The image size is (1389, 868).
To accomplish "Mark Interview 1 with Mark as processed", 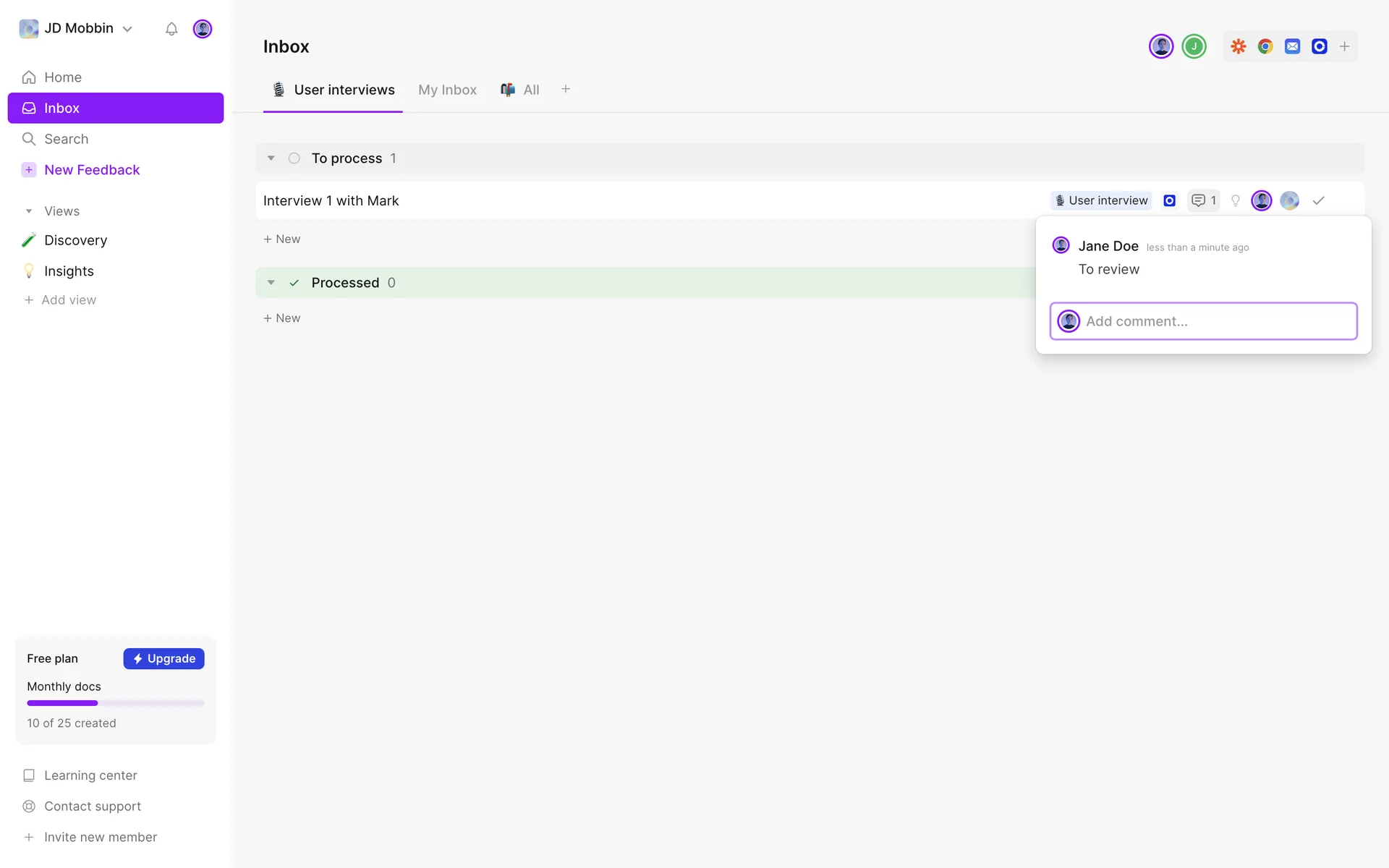I will [1318, 200].
